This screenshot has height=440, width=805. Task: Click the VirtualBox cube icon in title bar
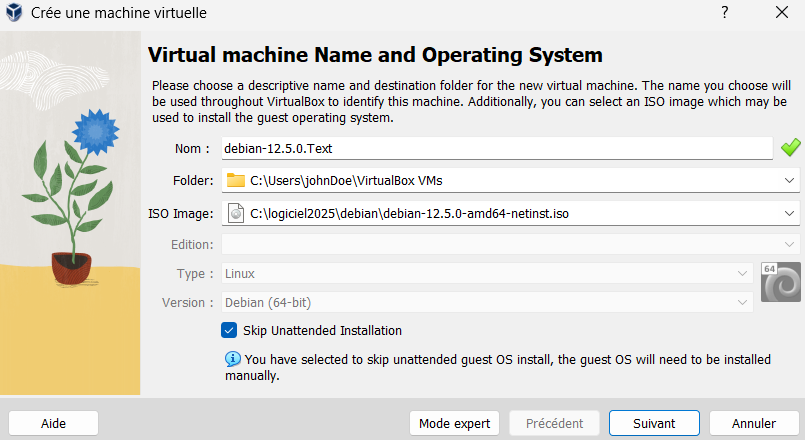click(14, 12)
